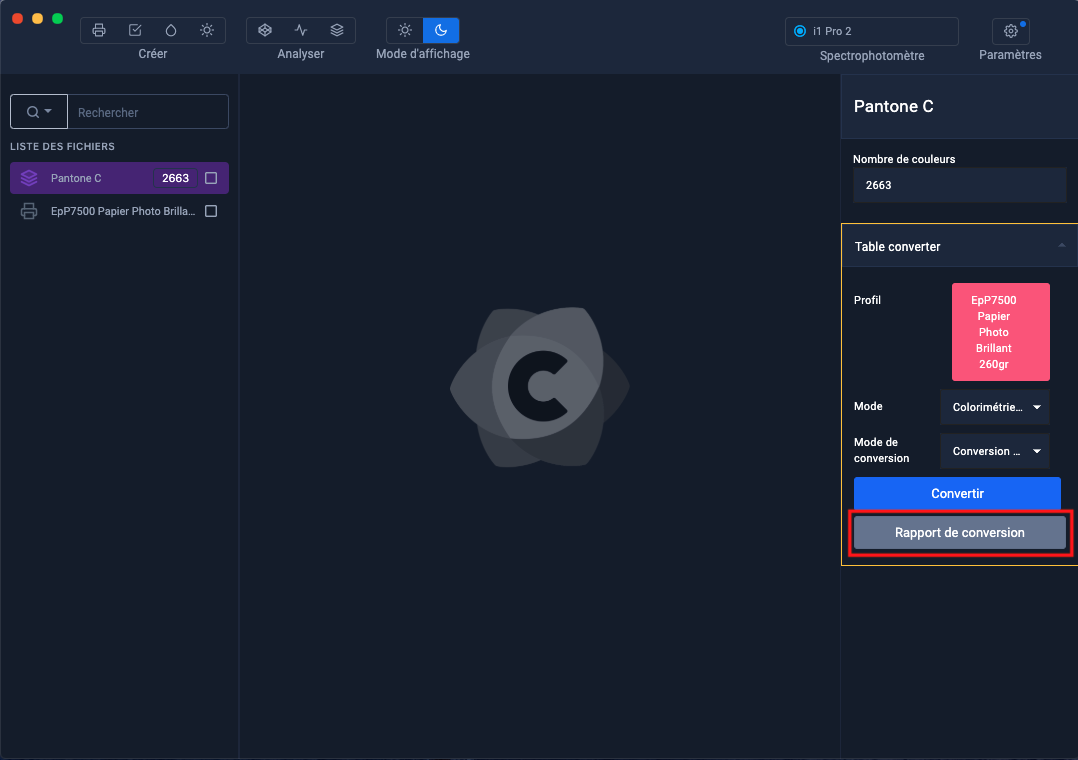Click the Pantone C panel title

coord(893,107)
